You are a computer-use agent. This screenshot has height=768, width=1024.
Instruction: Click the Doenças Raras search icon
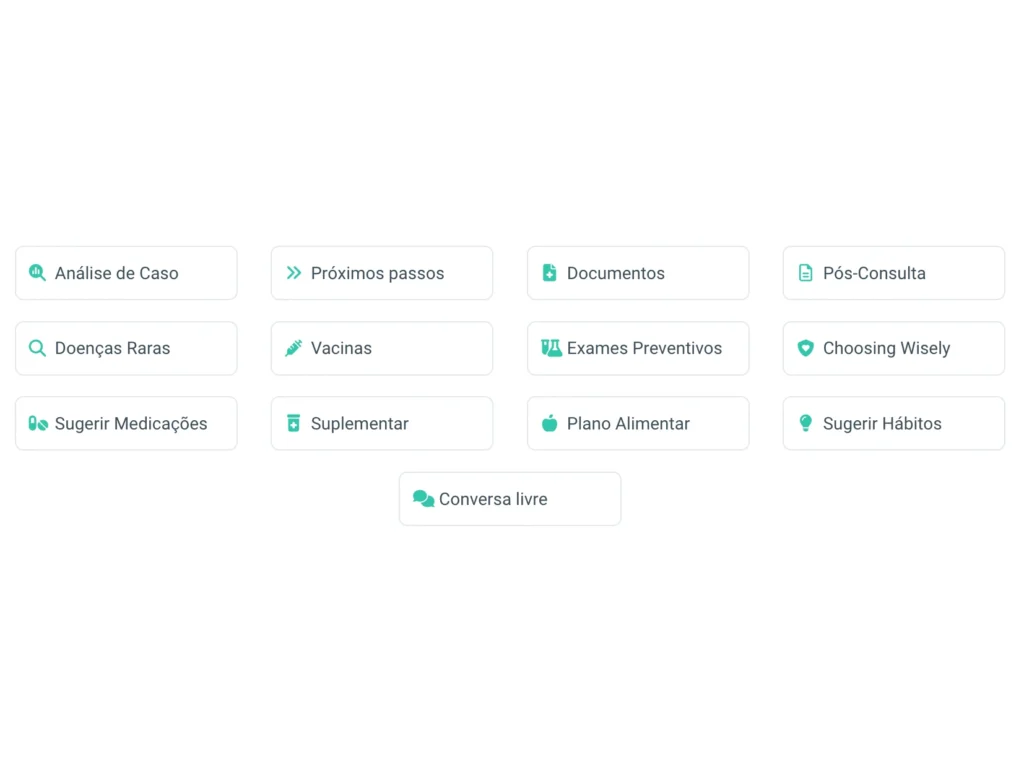[x=37, y=348]
